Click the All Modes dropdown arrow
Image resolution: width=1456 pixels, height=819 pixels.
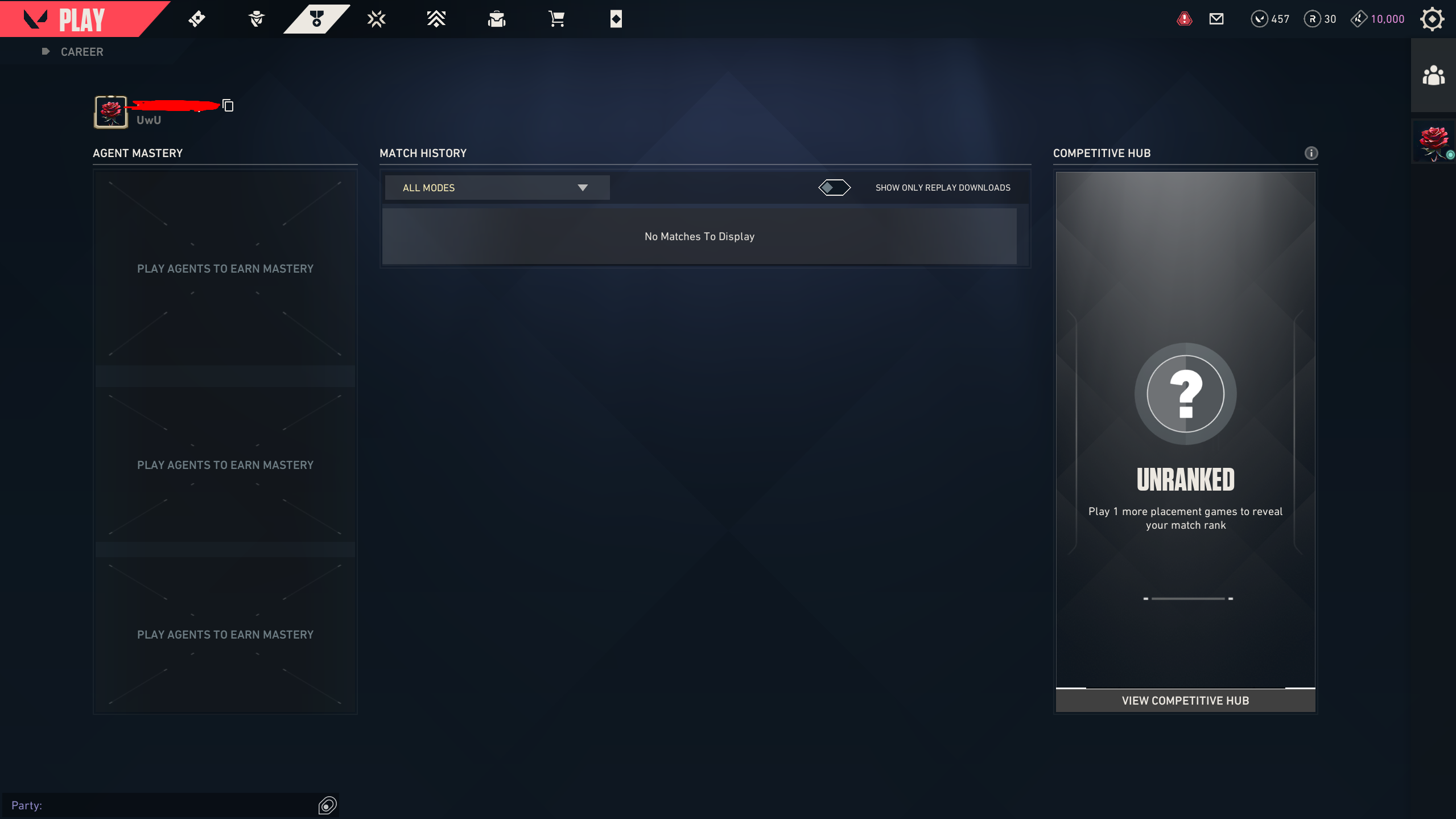pos(583,188)
